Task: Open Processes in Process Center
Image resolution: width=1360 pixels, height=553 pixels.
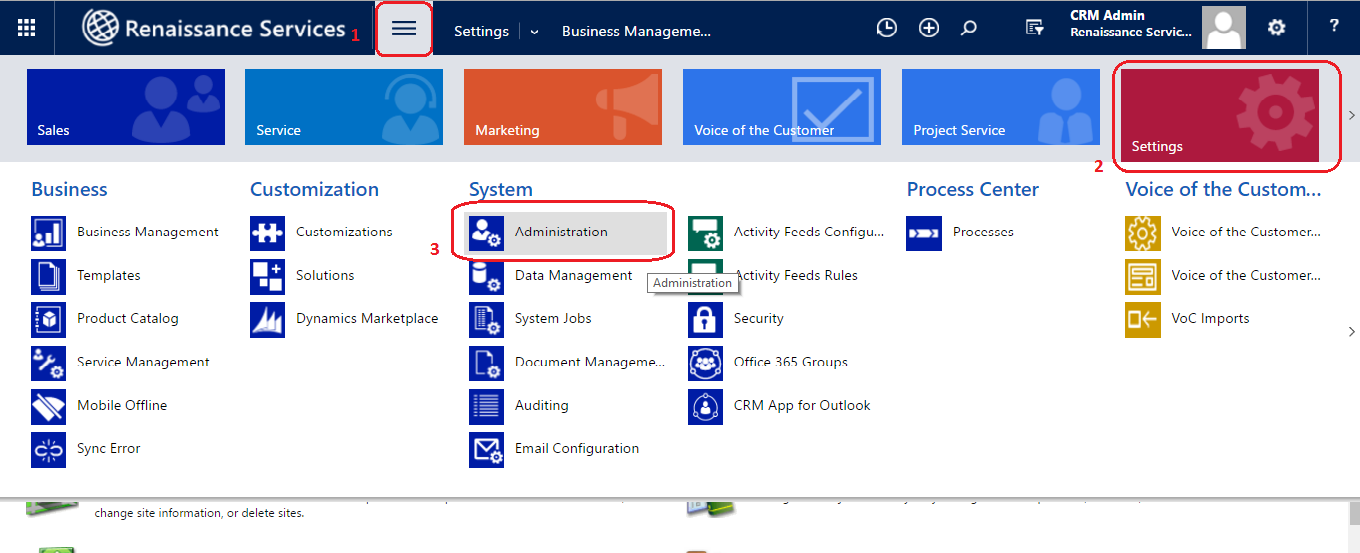Action: tap(982, 232)
